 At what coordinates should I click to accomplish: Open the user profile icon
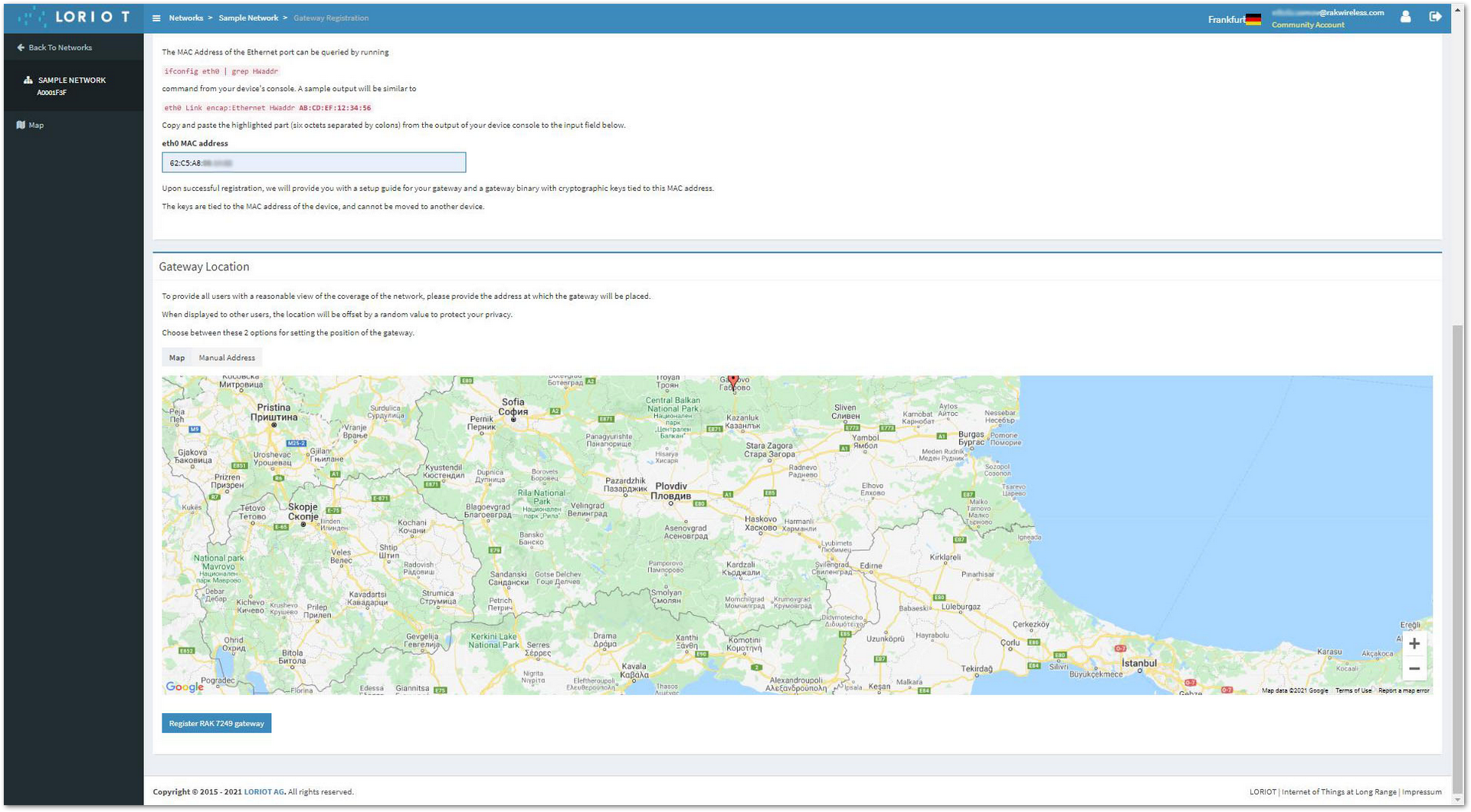(x=1406, y=17)
